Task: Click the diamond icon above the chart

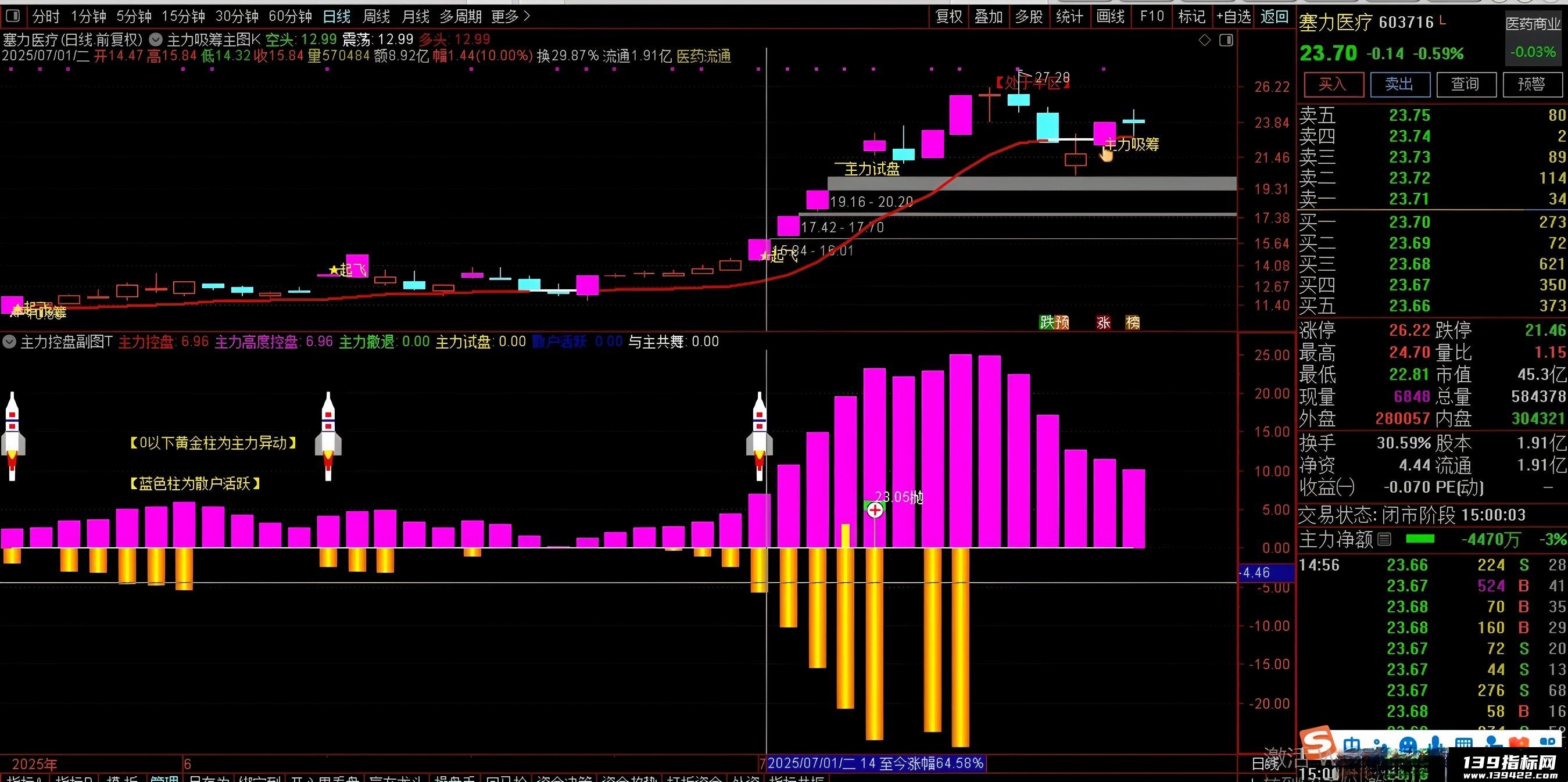Action: pos(1205,40)
